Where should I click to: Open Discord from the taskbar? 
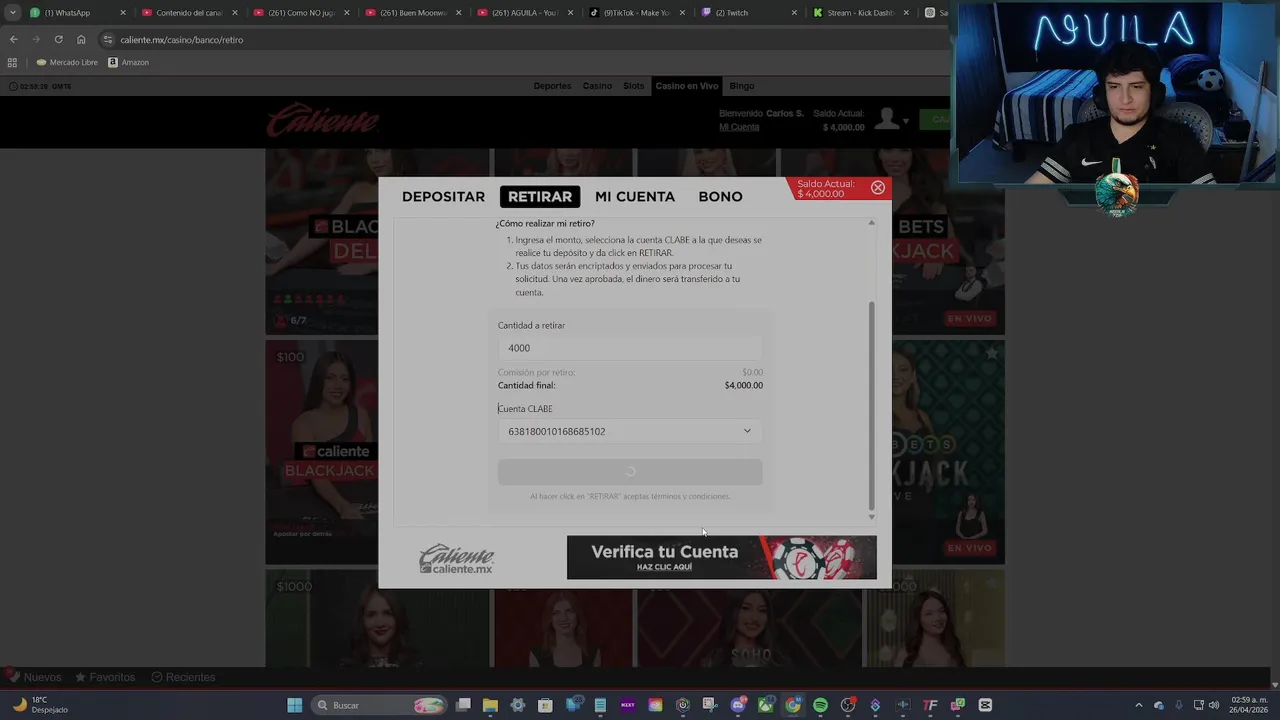pyautogui.click(x=738, y=705)
